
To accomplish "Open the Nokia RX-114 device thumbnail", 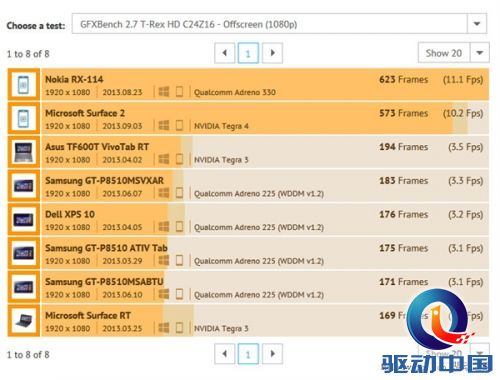I will click(x=23, y=85).
